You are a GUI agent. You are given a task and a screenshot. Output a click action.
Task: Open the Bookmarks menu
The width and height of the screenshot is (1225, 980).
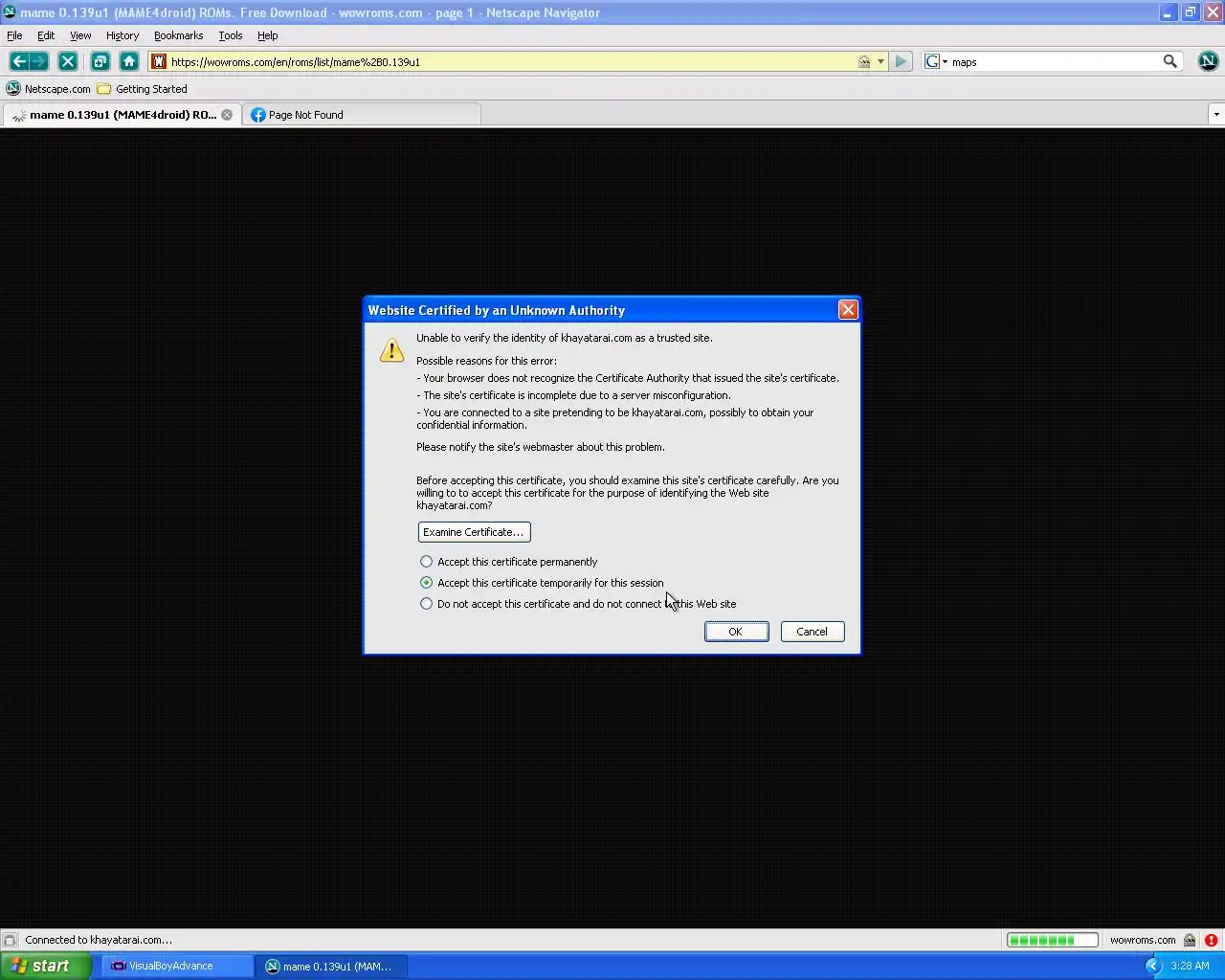tap(178, 35)
